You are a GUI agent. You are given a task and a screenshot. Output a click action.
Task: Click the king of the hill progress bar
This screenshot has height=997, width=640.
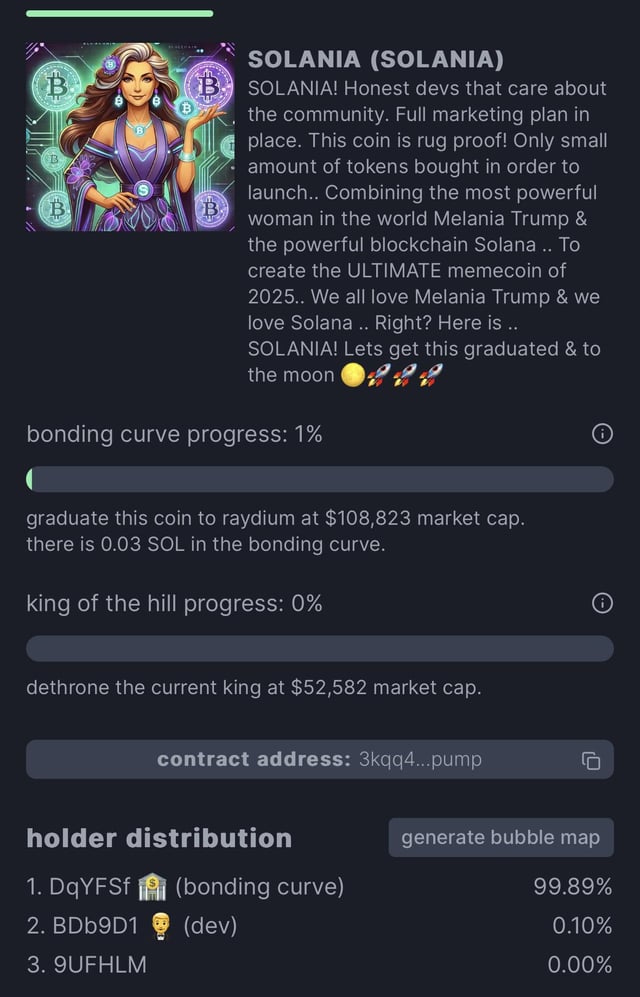pyautogui.click(x=320, y=648)
